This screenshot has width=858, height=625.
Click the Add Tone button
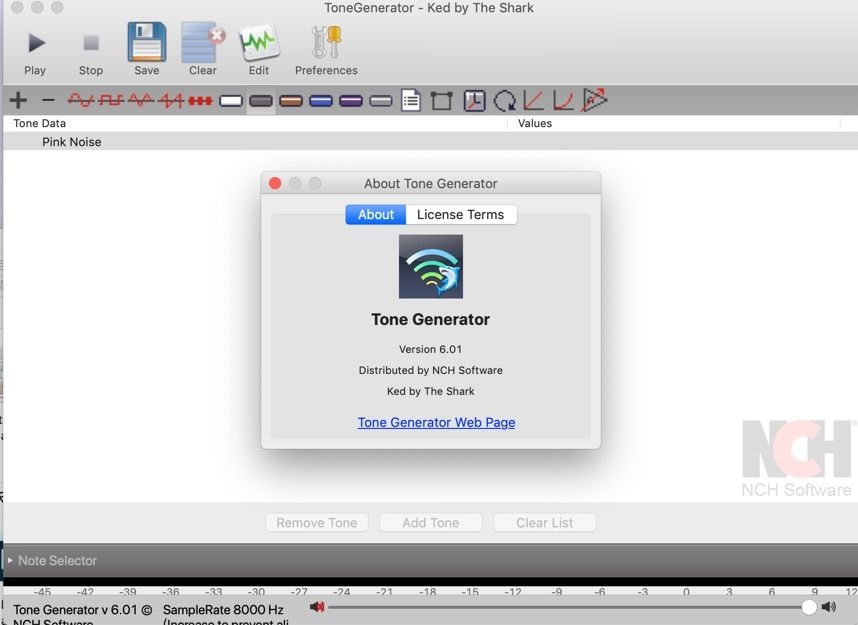[x=431, y=523]
